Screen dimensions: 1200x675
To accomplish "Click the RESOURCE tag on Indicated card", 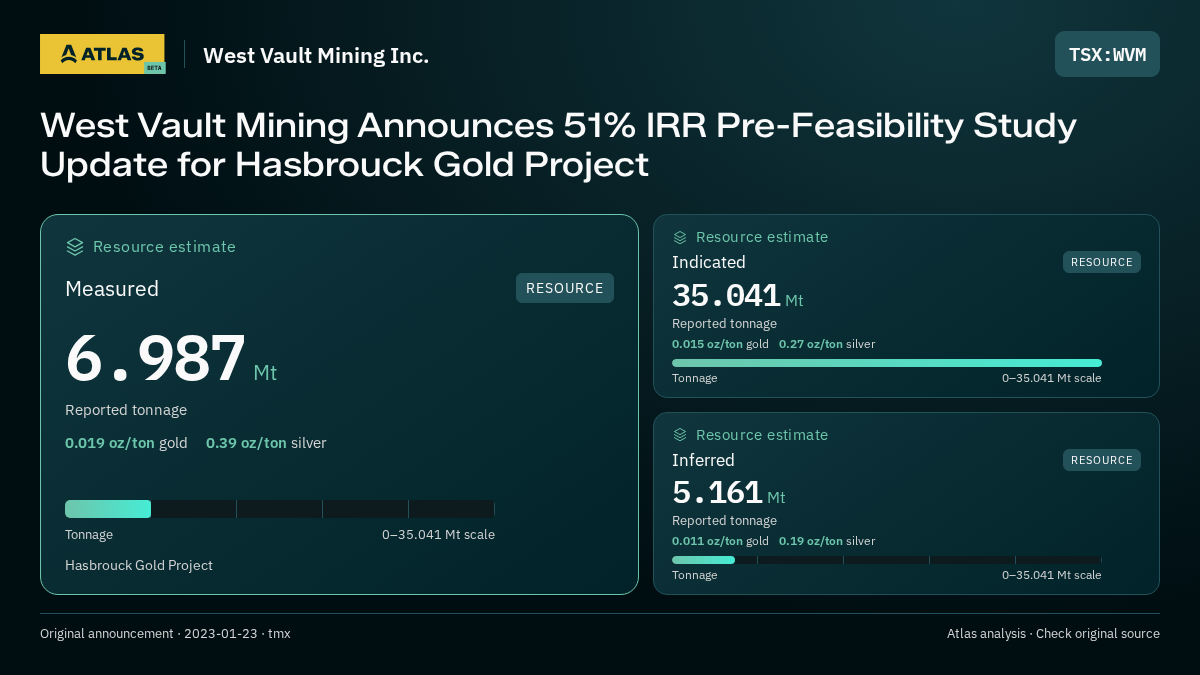I will (x=1101, y=262).
